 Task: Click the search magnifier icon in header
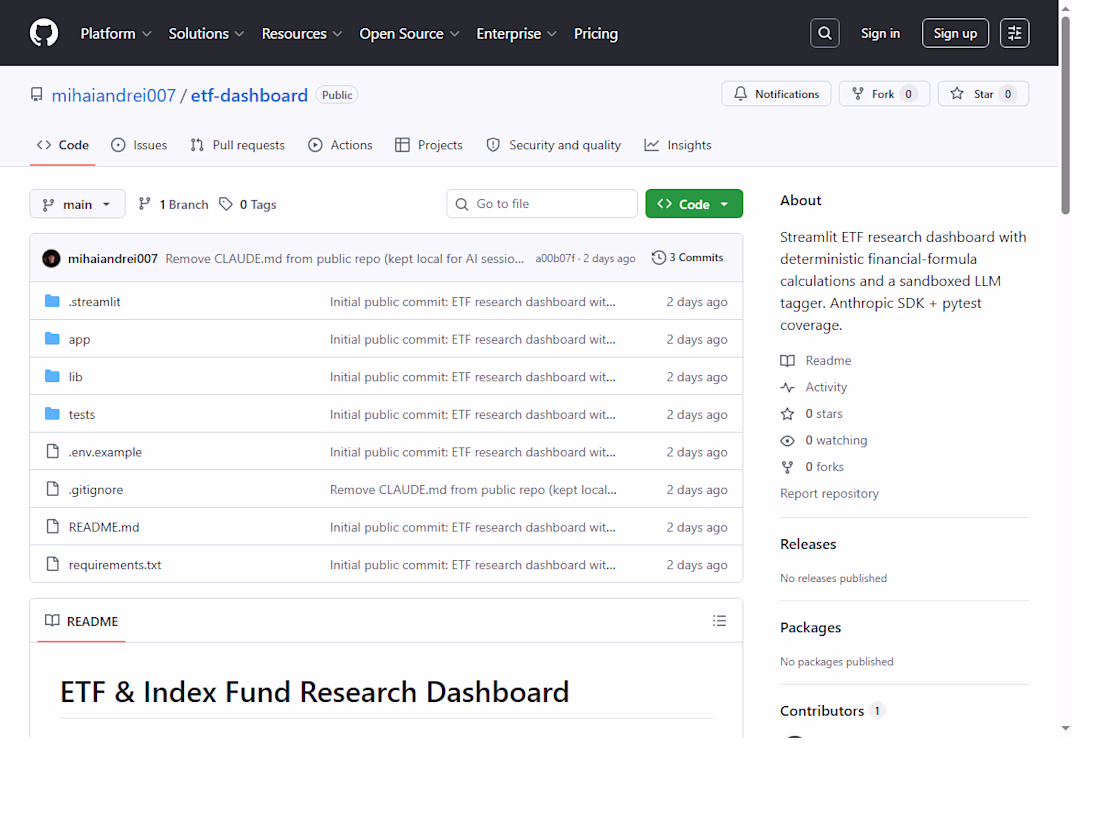pyautogui.click(x=824, y=33)
